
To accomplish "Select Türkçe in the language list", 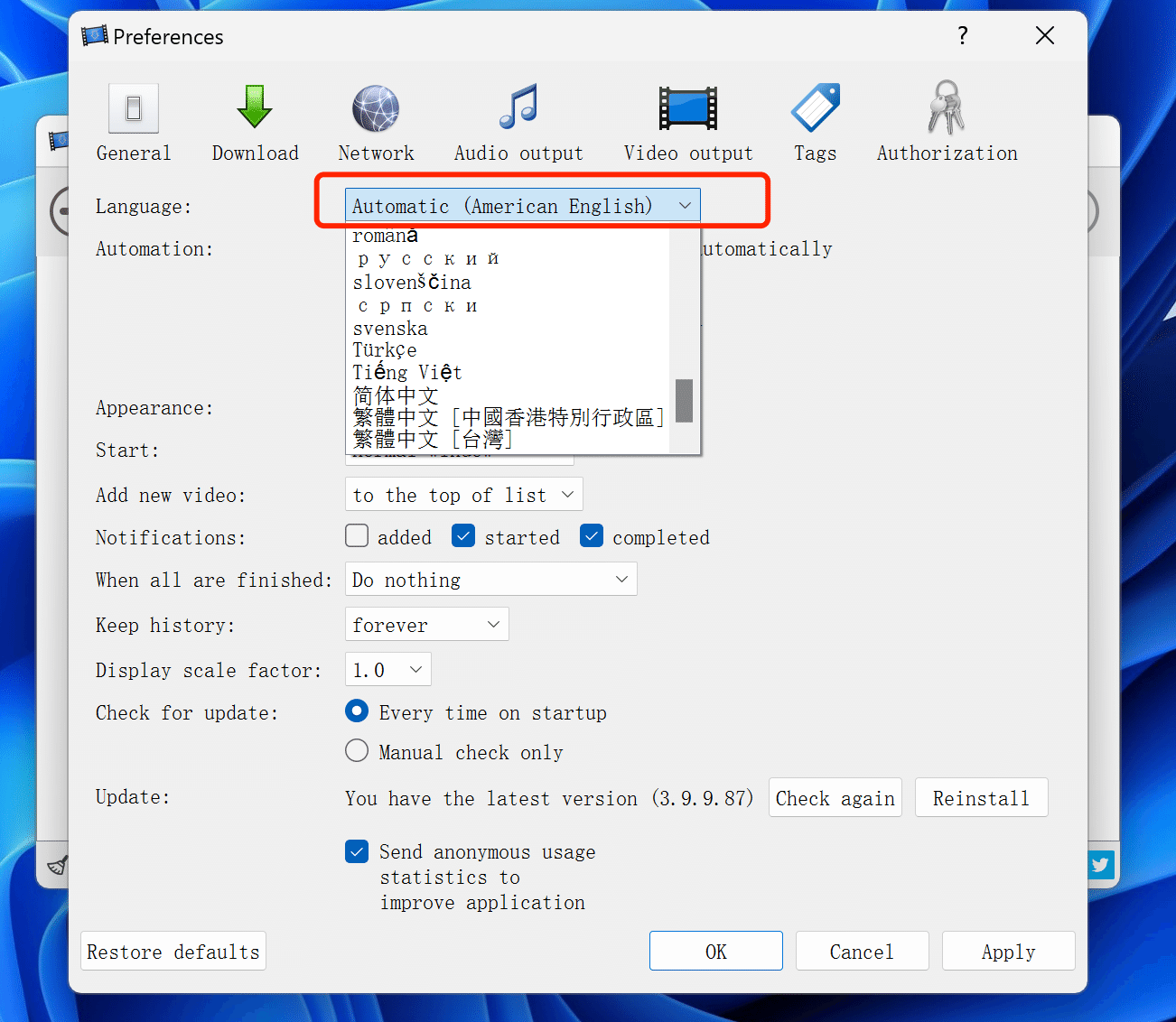I will (385, 350).
